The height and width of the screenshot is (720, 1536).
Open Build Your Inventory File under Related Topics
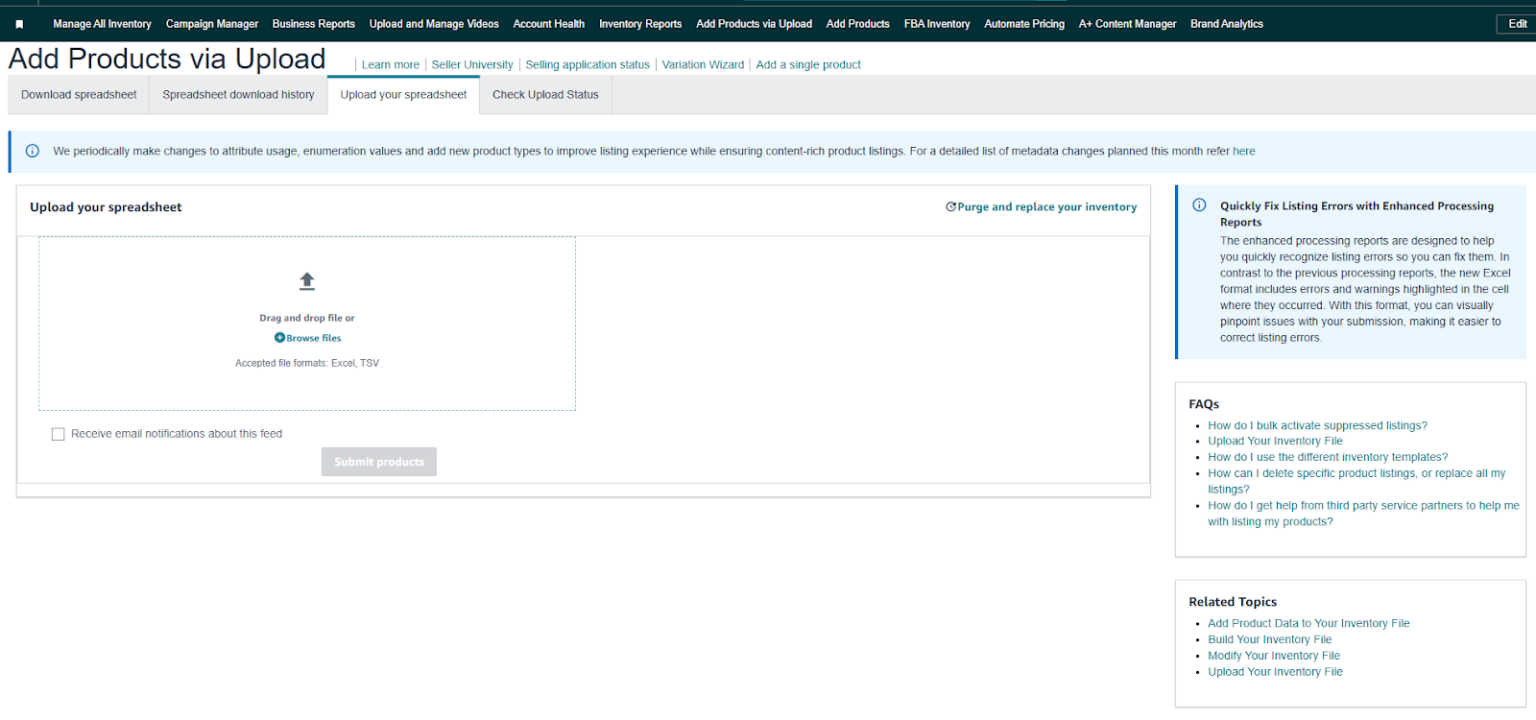(x=1270, y=639)
